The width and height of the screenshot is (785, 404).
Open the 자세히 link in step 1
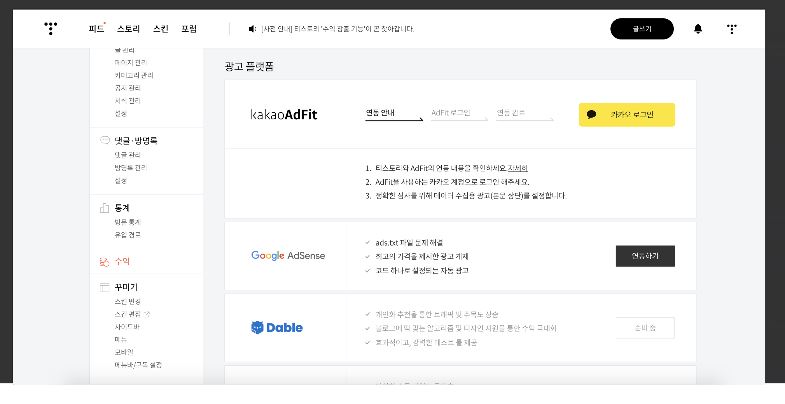click(x=518, y=168)
